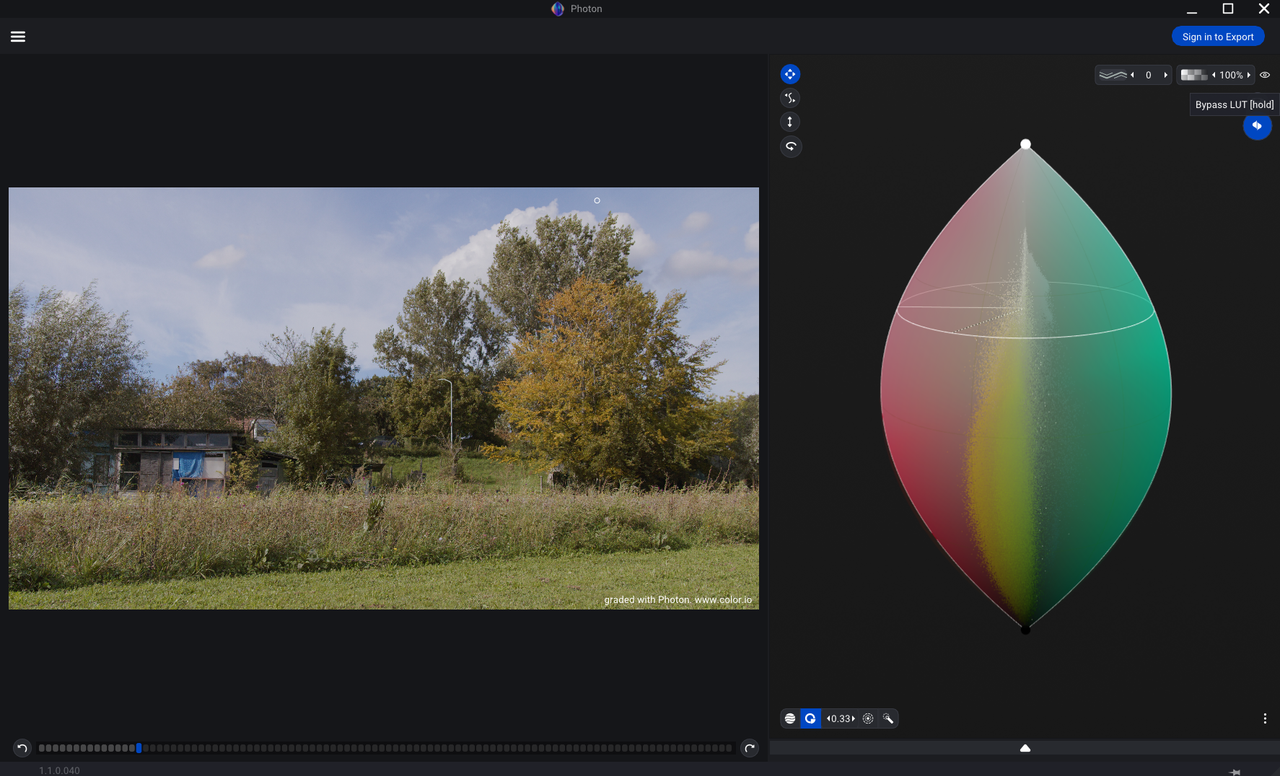Decrease the 100% opacity value
This screenshot has width=1280, height=776.
coord(1214,75)
